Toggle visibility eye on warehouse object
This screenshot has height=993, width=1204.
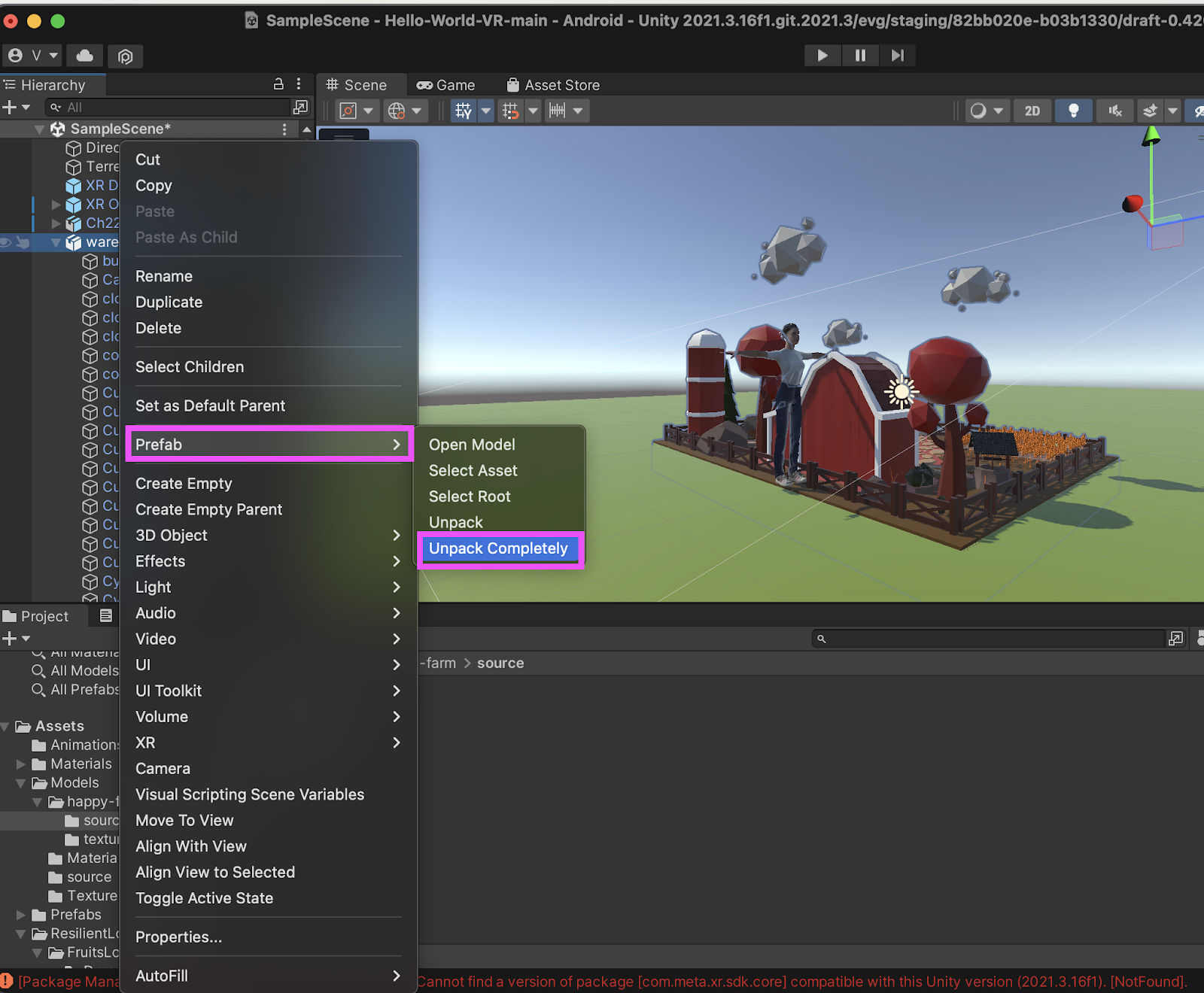click(7, 242)
